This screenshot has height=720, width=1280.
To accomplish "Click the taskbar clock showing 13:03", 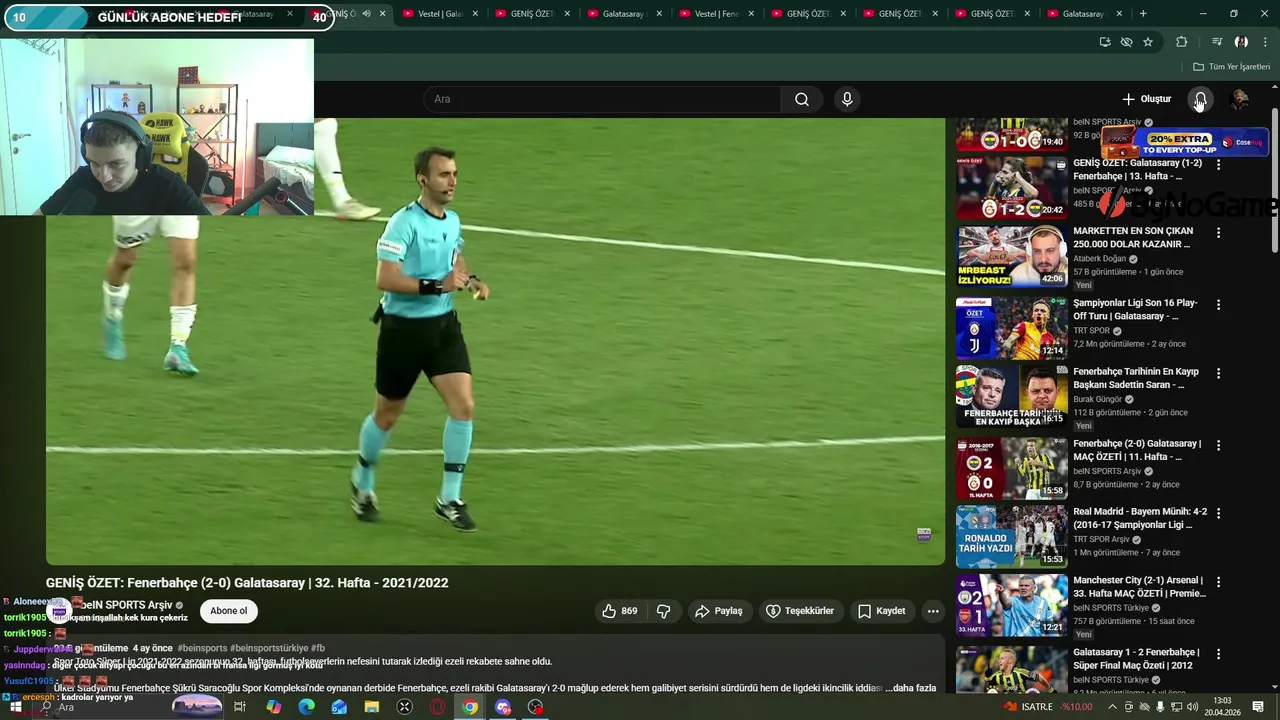I will [x=1221, y=707].
